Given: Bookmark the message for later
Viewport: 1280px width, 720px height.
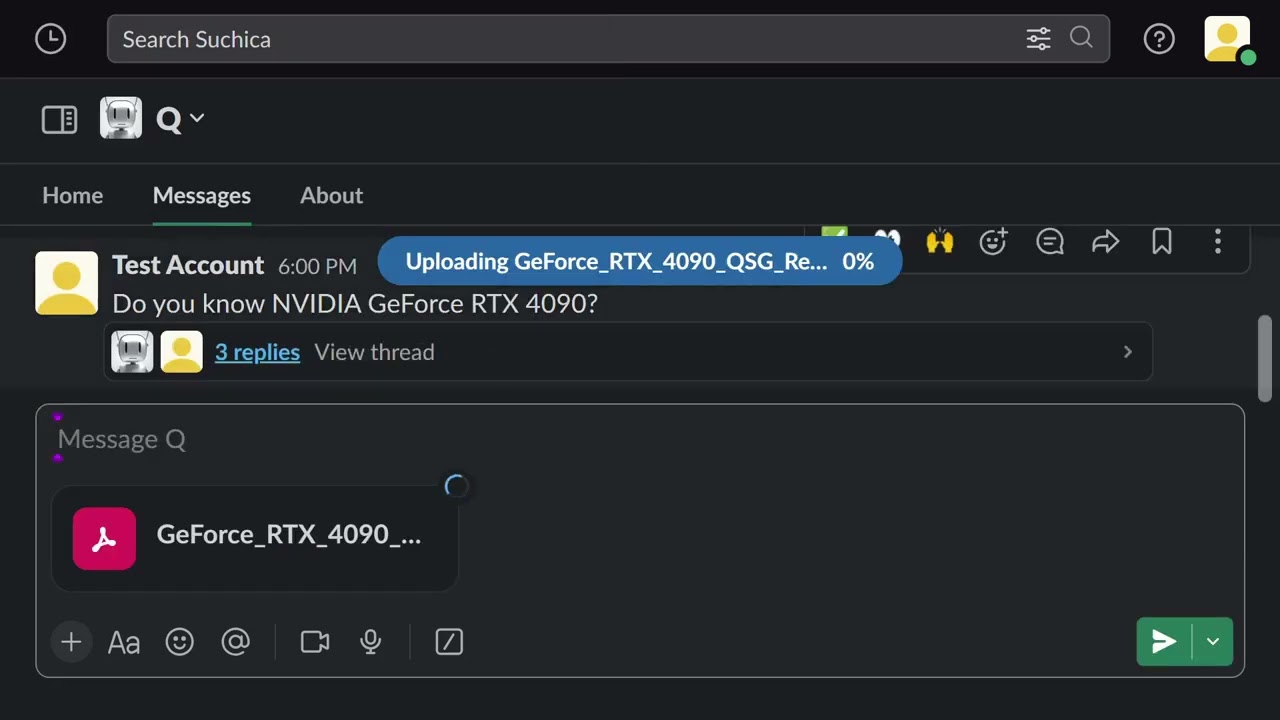Looking at the screenshot, I should tap(1161, 241).
